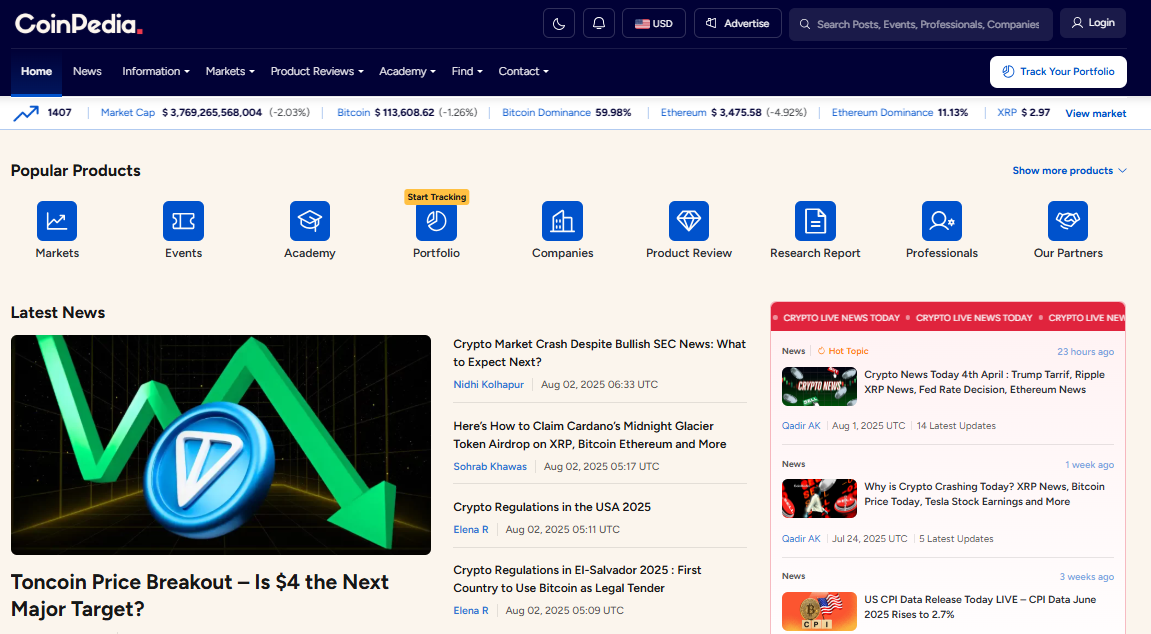
Task: Open the Contact menu
Action: point(523,71)
